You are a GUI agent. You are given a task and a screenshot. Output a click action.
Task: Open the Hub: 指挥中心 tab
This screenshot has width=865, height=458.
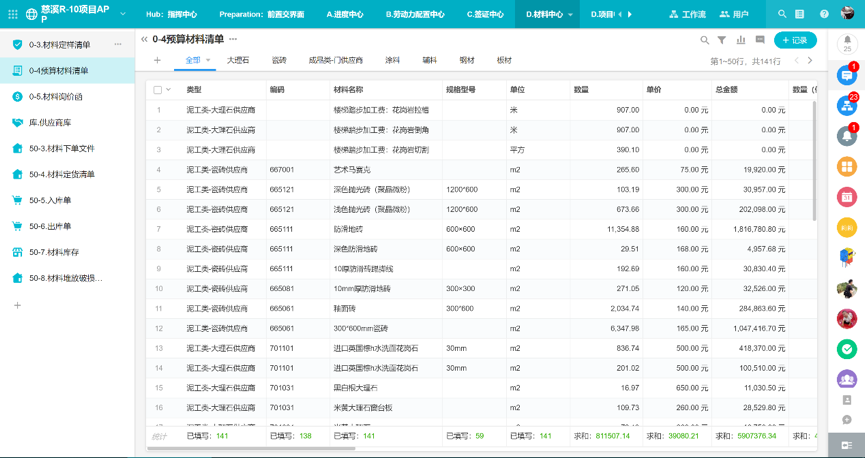[171, 14]
